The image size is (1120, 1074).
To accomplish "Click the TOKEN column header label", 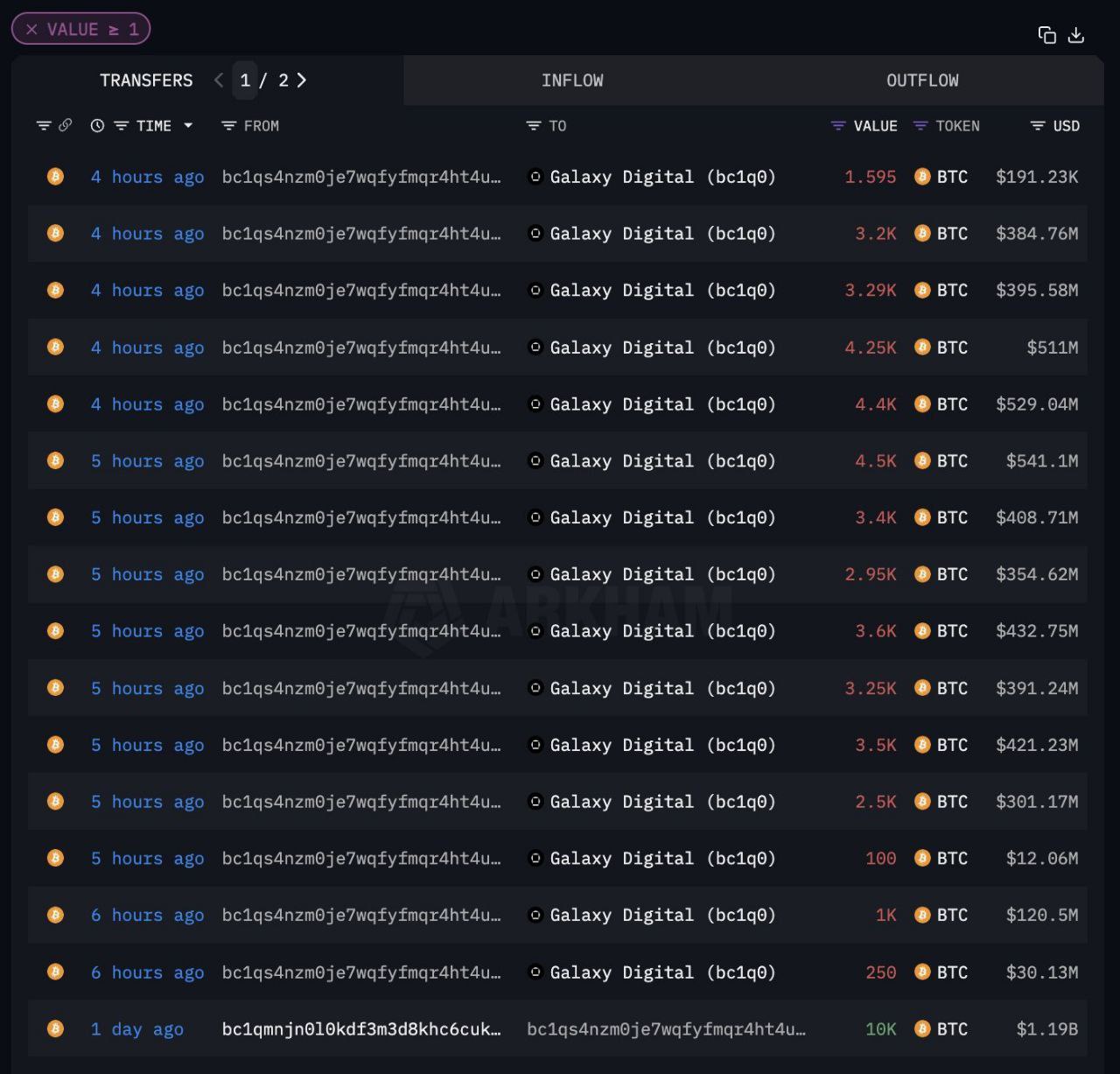I will [x=957, y=126].
